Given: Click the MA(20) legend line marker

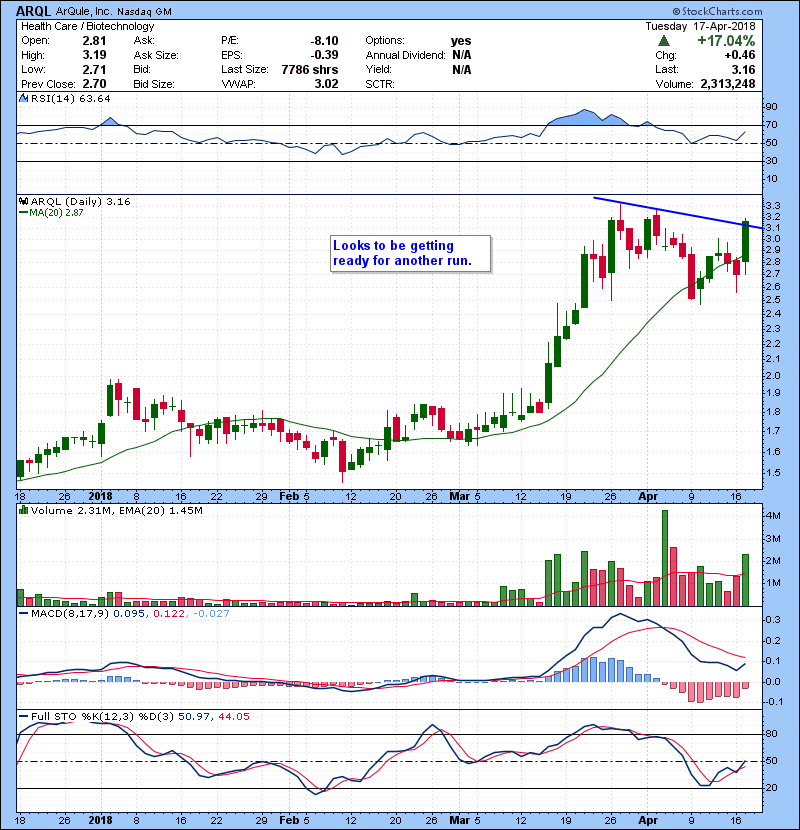Looking at the screenshot, I should 23,213.
